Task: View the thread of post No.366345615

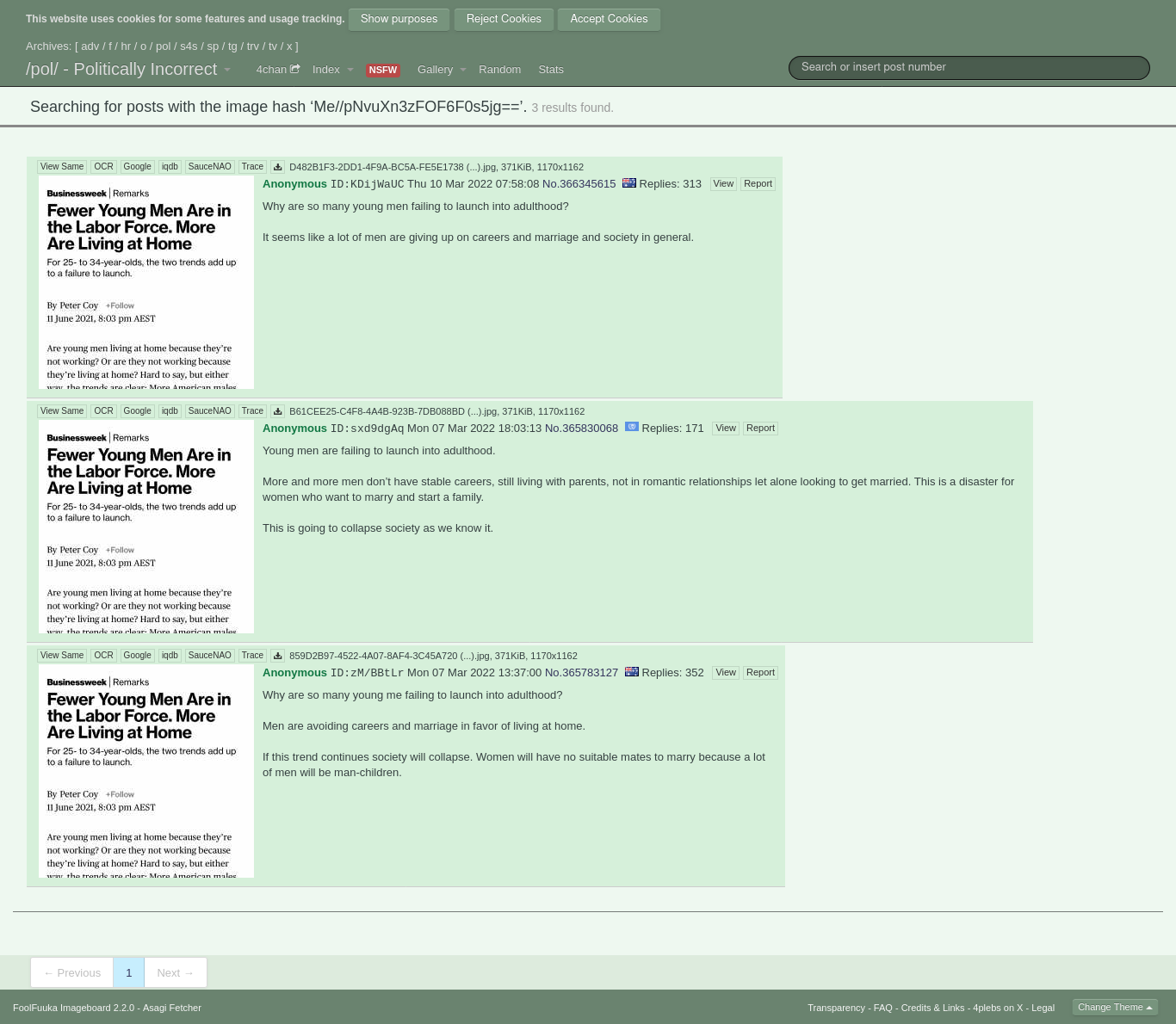Action: click(x=723, y=183)
